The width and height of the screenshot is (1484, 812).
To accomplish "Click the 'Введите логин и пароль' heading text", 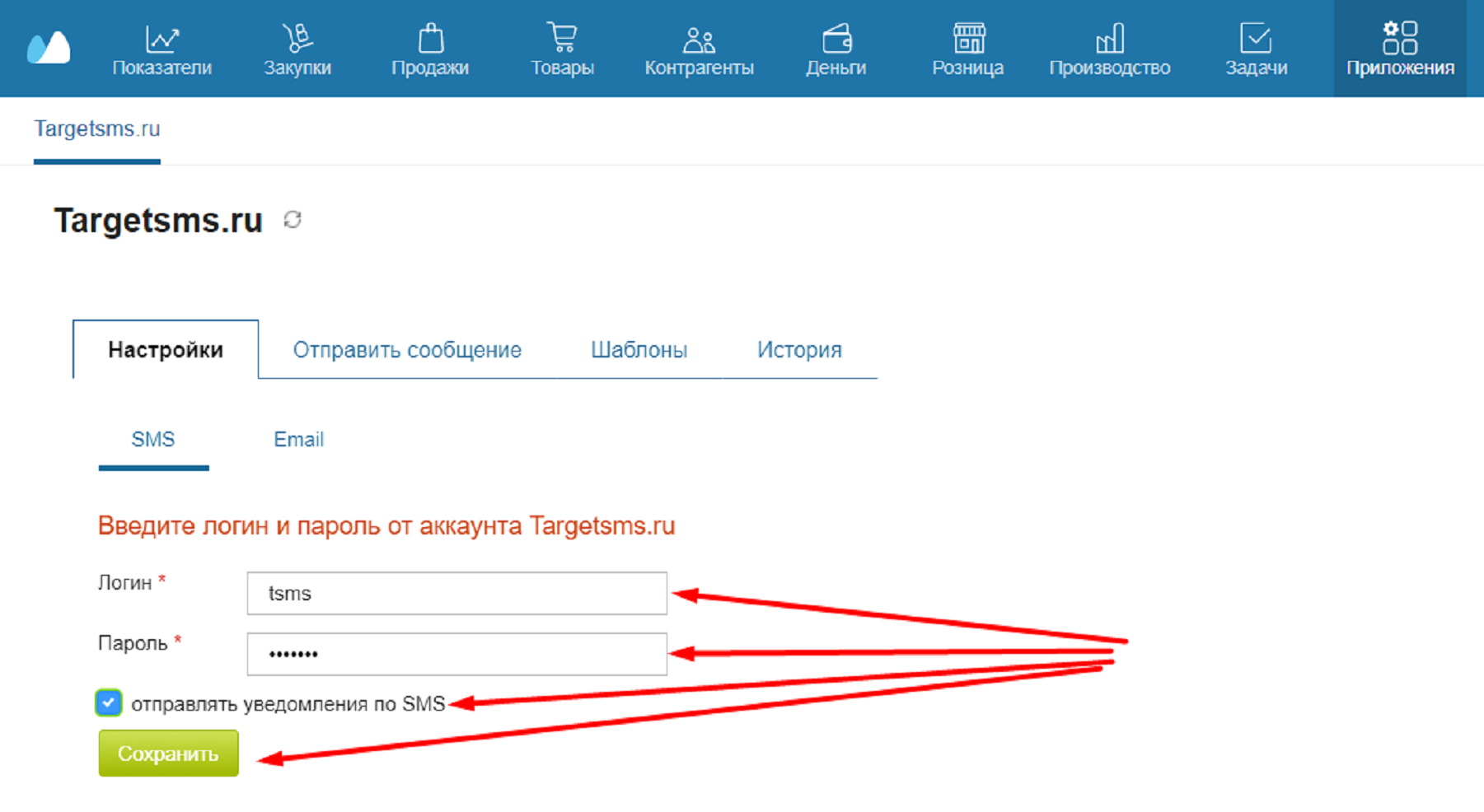I will (386, 526).
